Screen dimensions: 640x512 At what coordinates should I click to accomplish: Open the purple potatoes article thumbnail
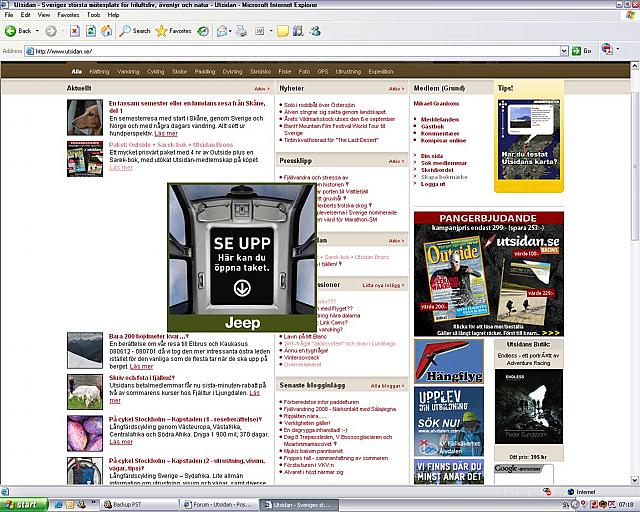point(85,433)
